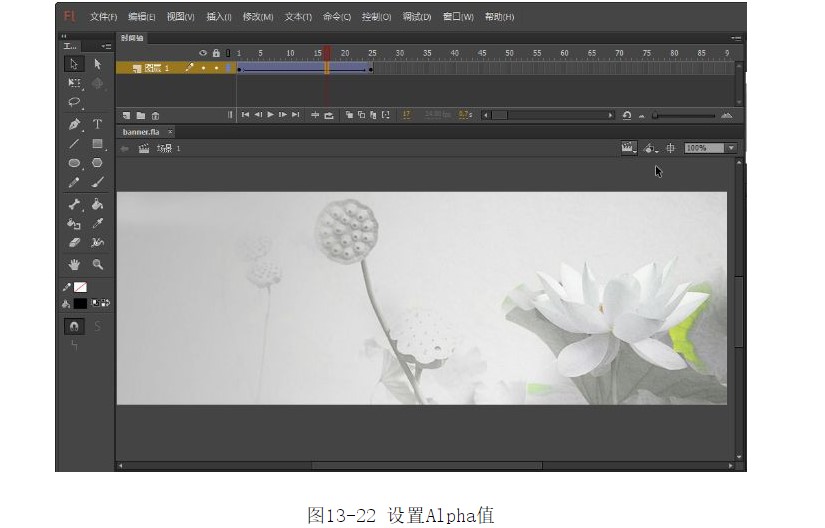The image size is (825, 528).
Task: Open the 修改(M) menu
Action: tap(257, 17)
